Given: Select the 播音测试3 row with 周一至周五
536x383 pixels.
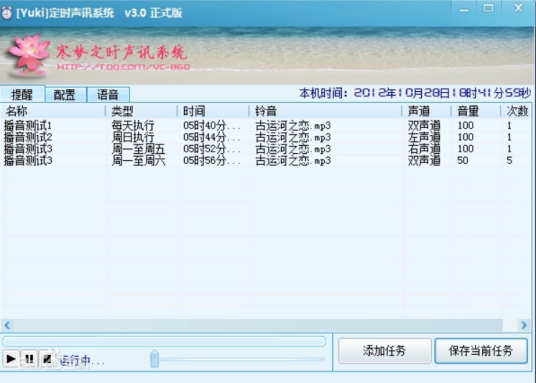Looking at the screenshot, I should (266, 149).
